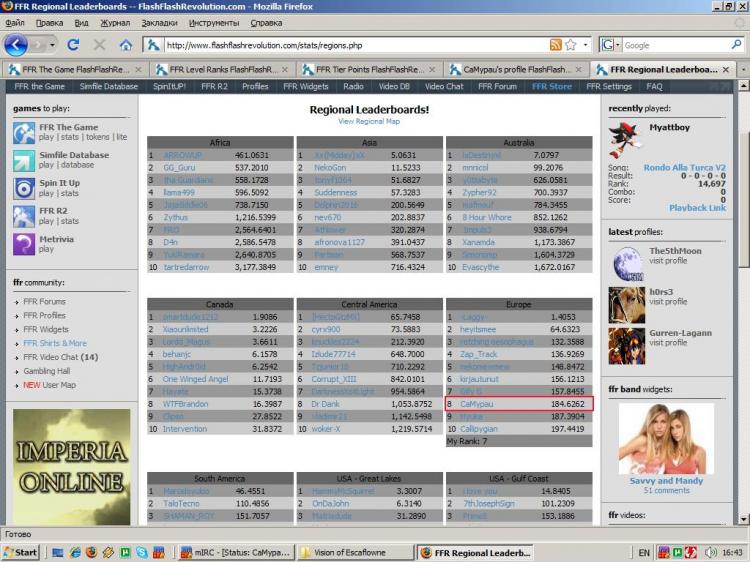Screen dimensions: 750x562
Task: Click the Spin It Up game icon
Action: click(x=24, y=188)
